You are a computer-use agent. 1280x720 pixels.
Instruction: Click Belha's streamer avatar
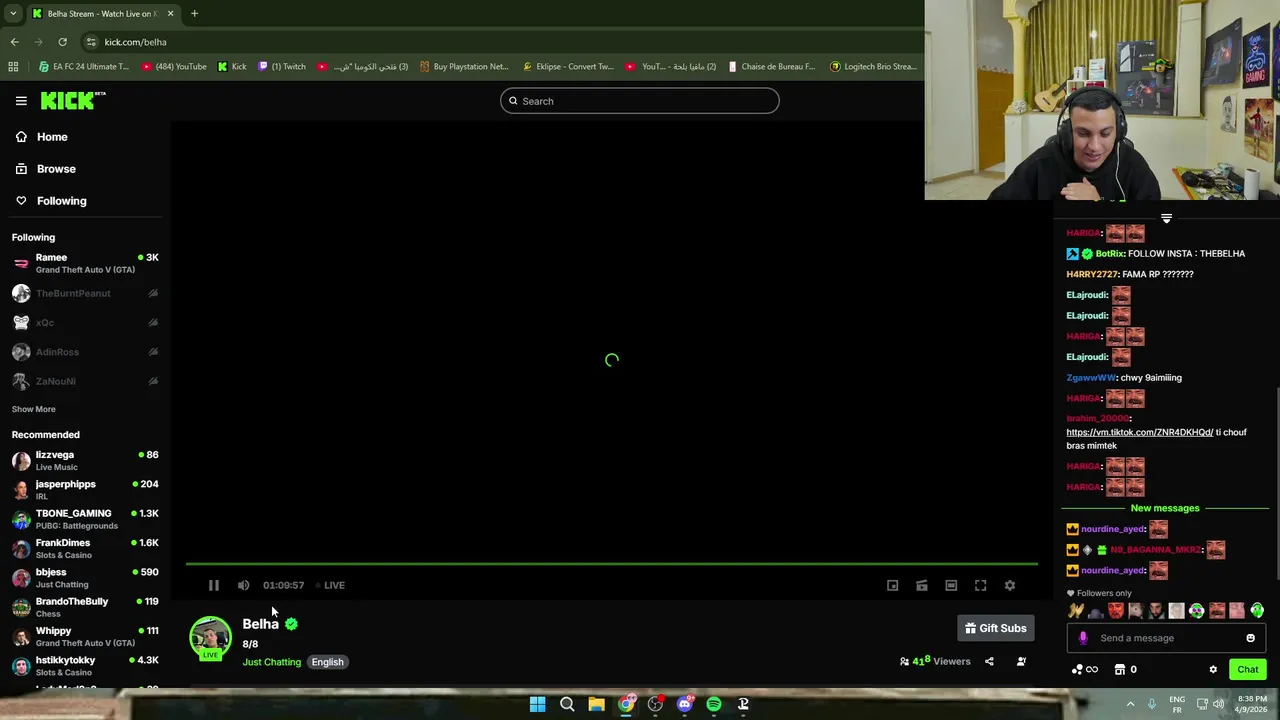tap(210, 638)
